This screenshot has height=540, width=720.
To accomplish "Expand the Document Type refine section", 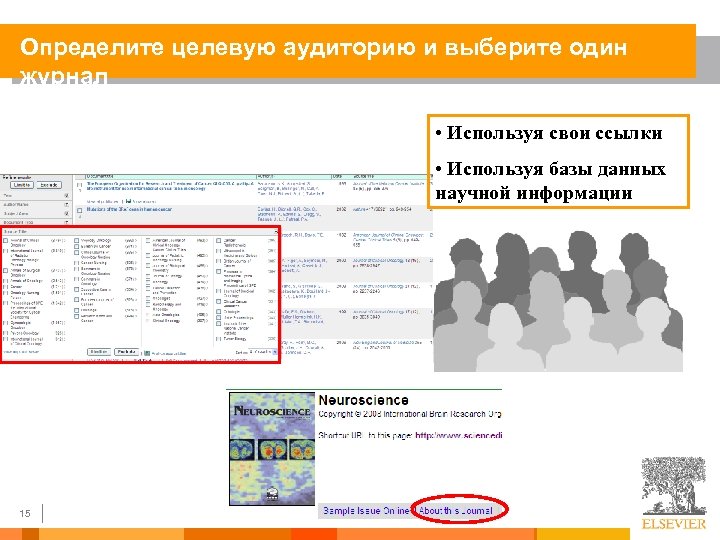I will [x=66, y=222].
